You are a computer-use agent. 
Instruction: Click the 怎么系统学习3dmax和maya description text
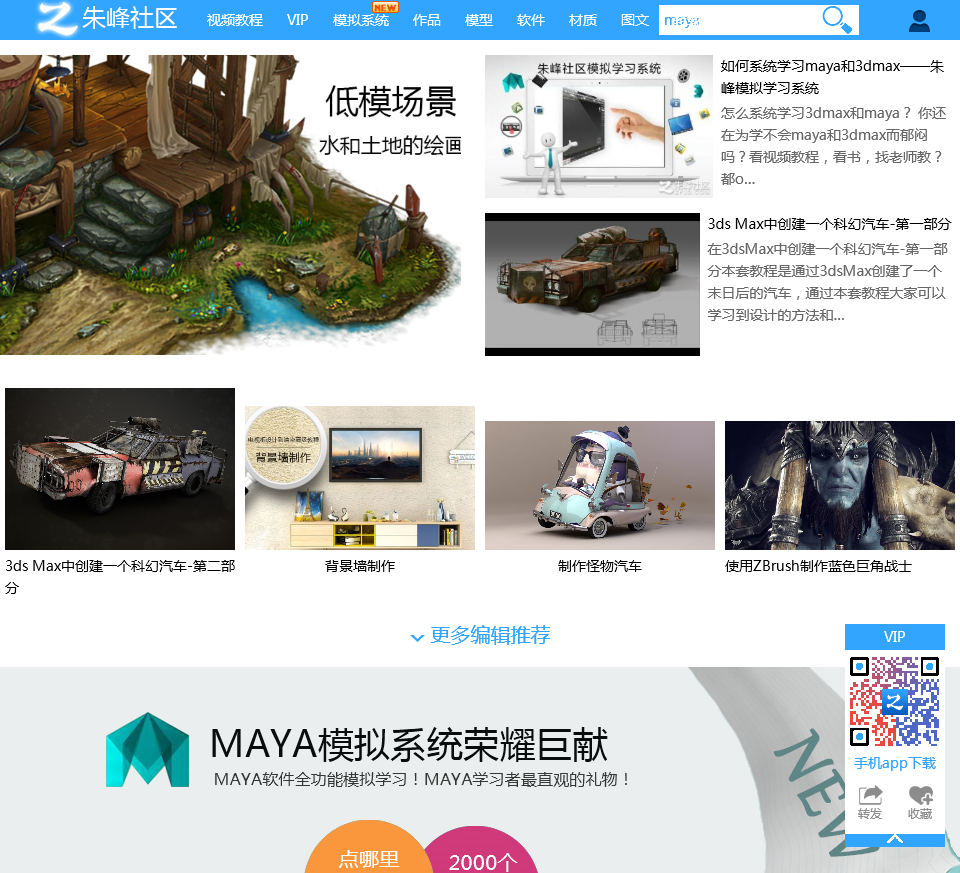(833, 146)
